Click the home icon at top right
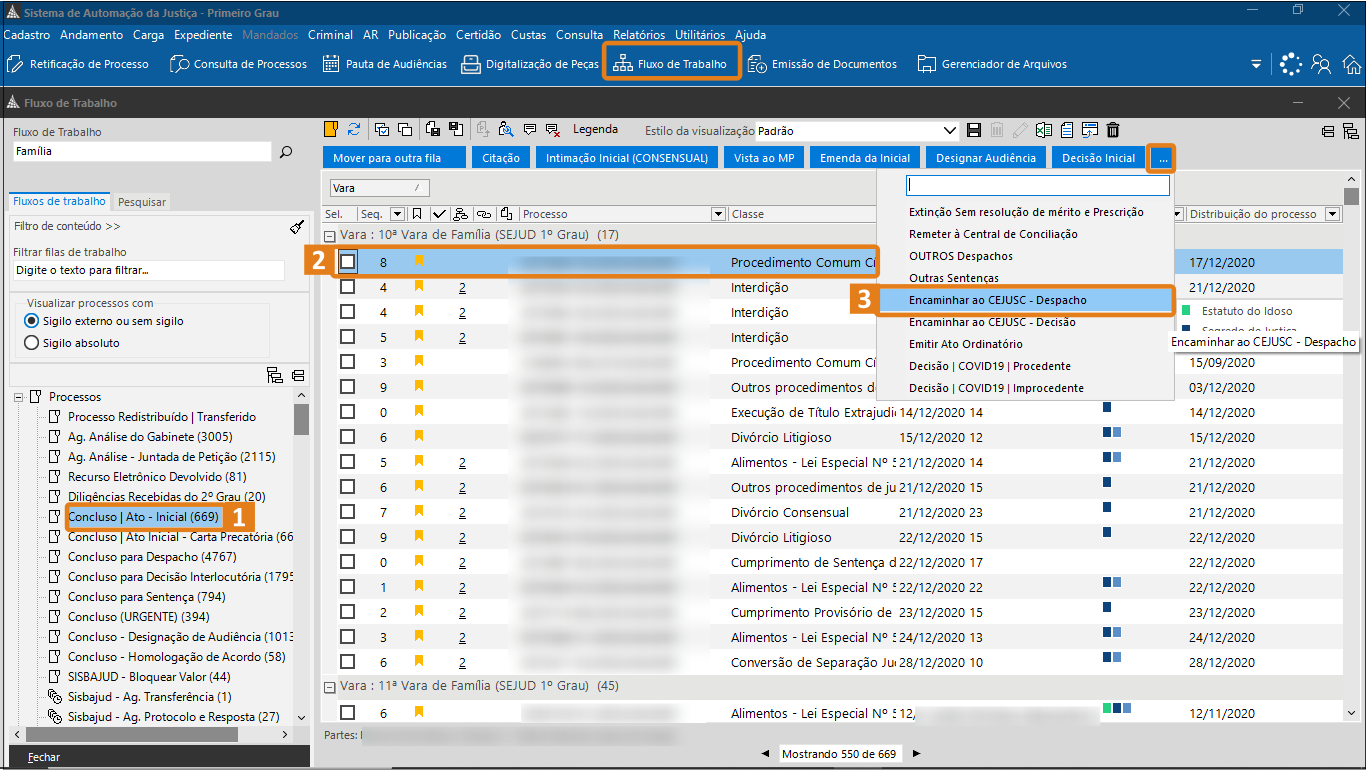 [1351, 64]
